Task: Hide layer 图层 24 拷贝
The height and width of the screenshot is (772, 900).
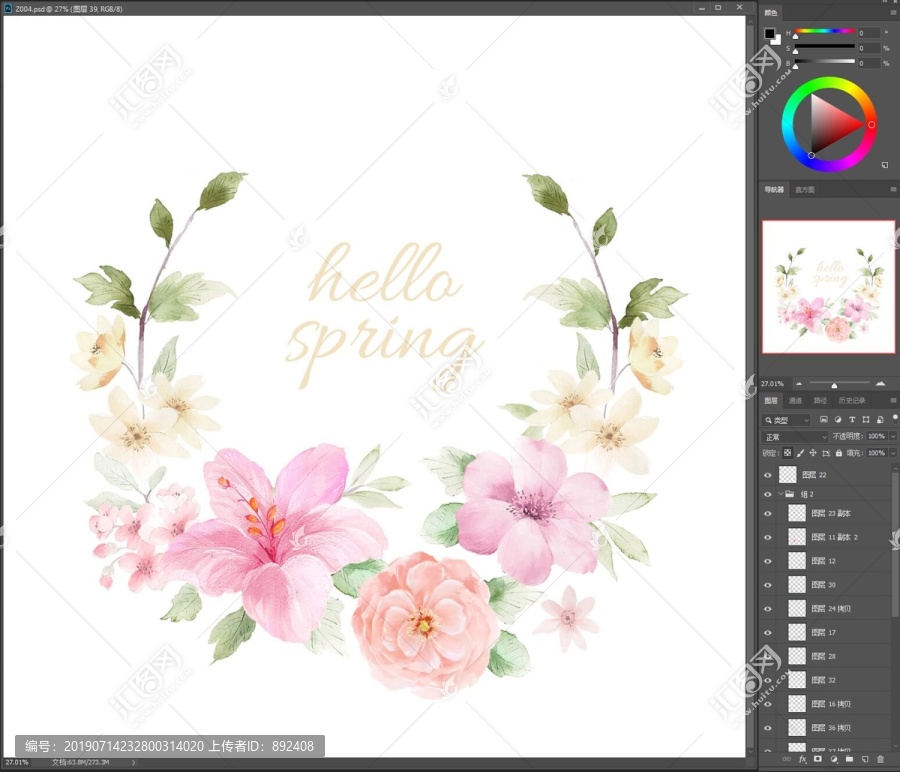Action: coord(768,608)
